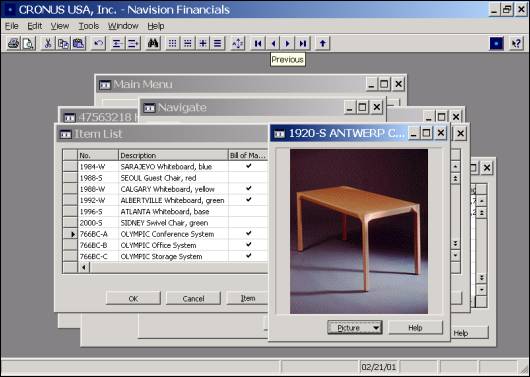Toggle Bill of Materials check for 1984-W
This screenshot has height=377, width=530.
pyautogui.click(x=249, y=166)
